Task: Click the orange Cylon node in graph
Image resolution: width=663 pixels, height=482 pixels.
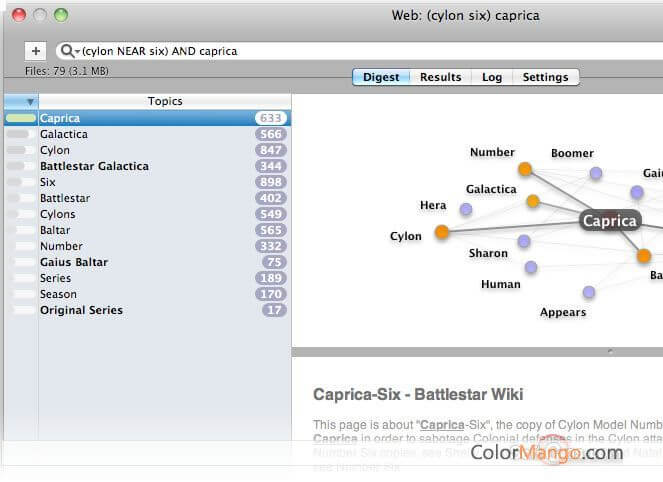Action: coord(441,232)
